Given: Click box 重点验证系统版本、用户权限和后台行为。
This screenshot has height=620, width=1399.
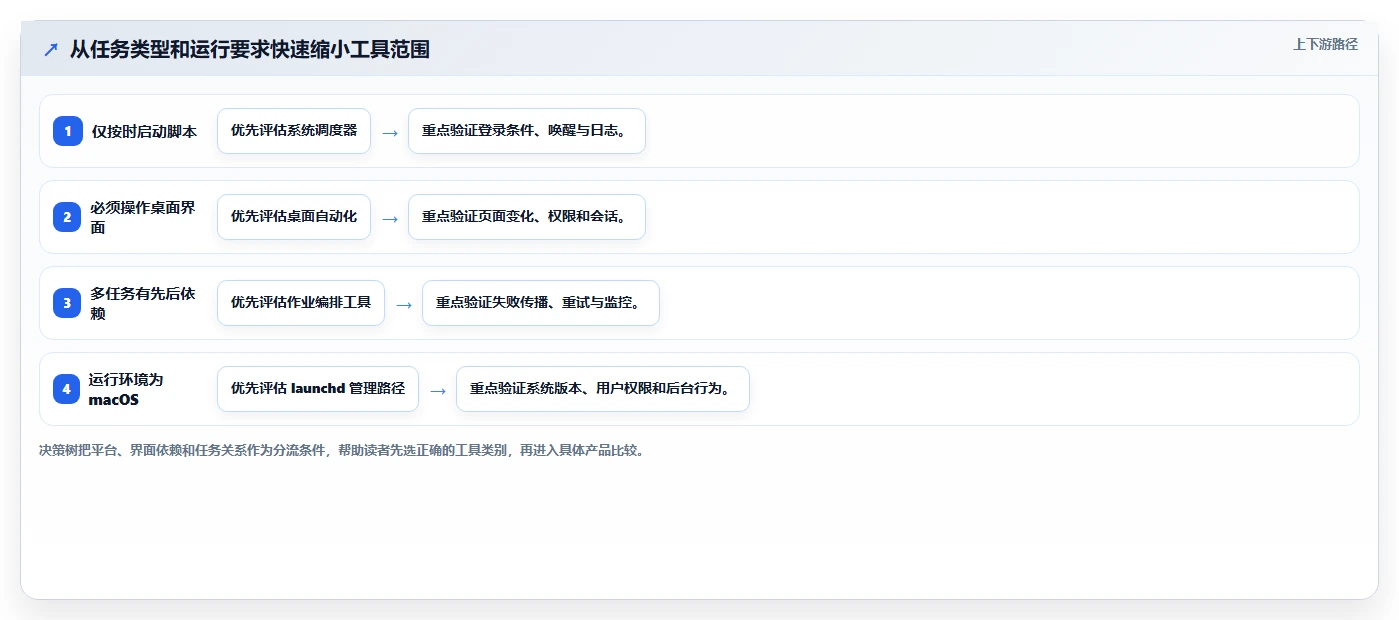Looking at the screenshot, I should [x=603, y=389].
